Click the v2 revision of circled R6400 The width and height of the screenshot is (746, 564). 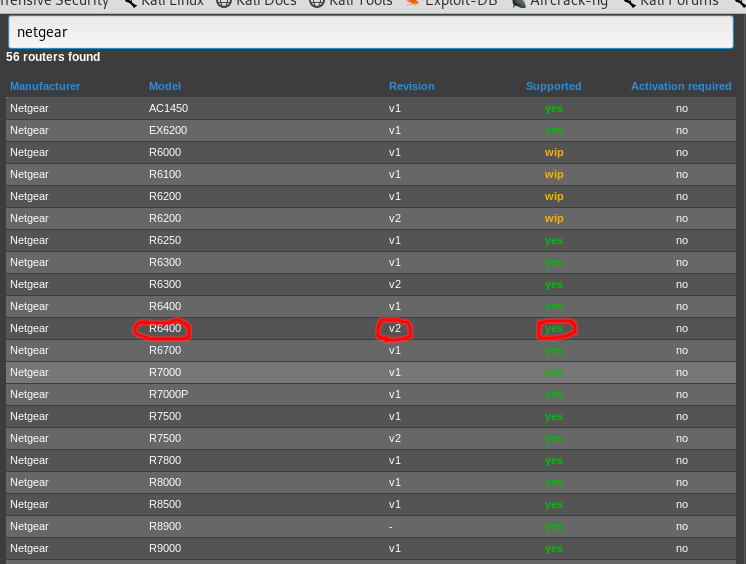coord(395,328)
